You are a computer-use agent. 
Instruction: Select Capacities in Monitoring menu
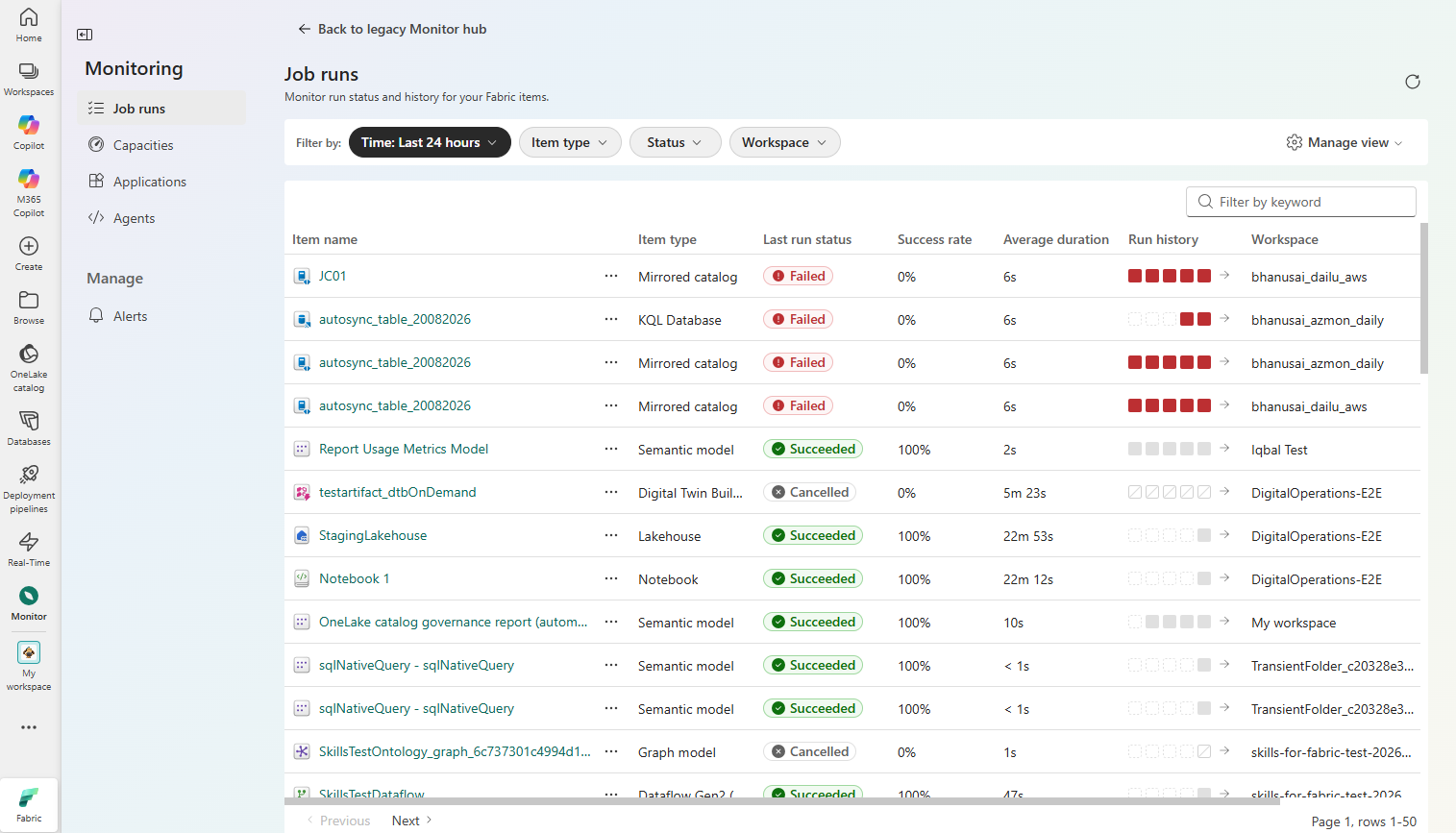[143, 145]
